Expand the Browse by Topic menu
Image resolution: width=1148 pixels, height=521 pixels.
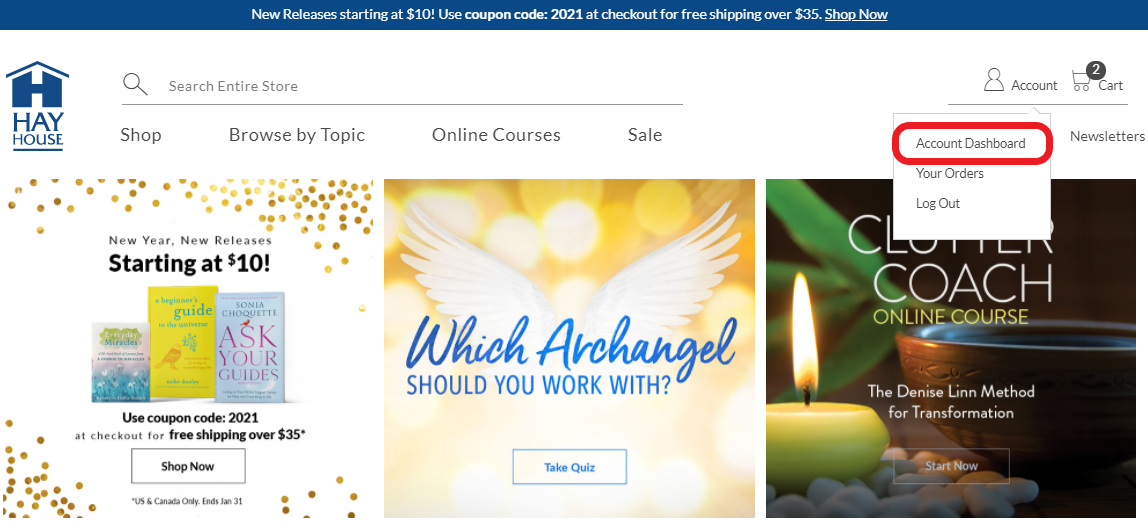pos(297,135)
